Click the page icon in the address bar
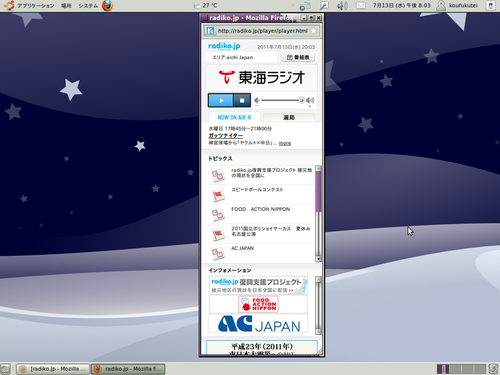Screen dimensions: 500x375 pyautogui.click(x=210, y=31)
